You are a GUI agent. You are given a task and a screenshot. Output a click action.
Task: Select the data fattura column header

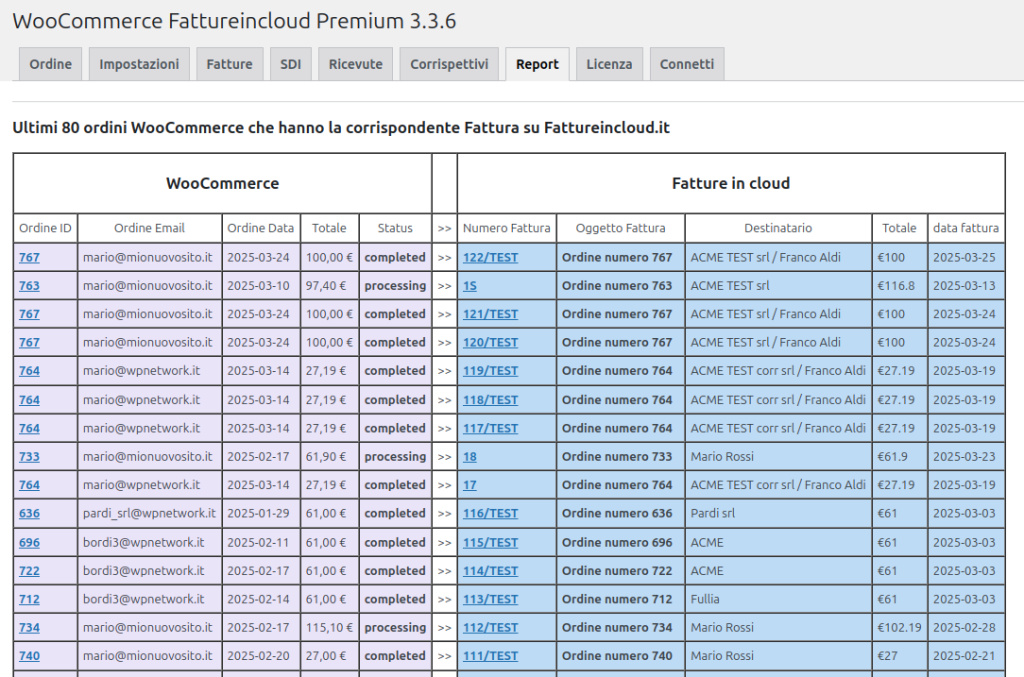[966, 228]
